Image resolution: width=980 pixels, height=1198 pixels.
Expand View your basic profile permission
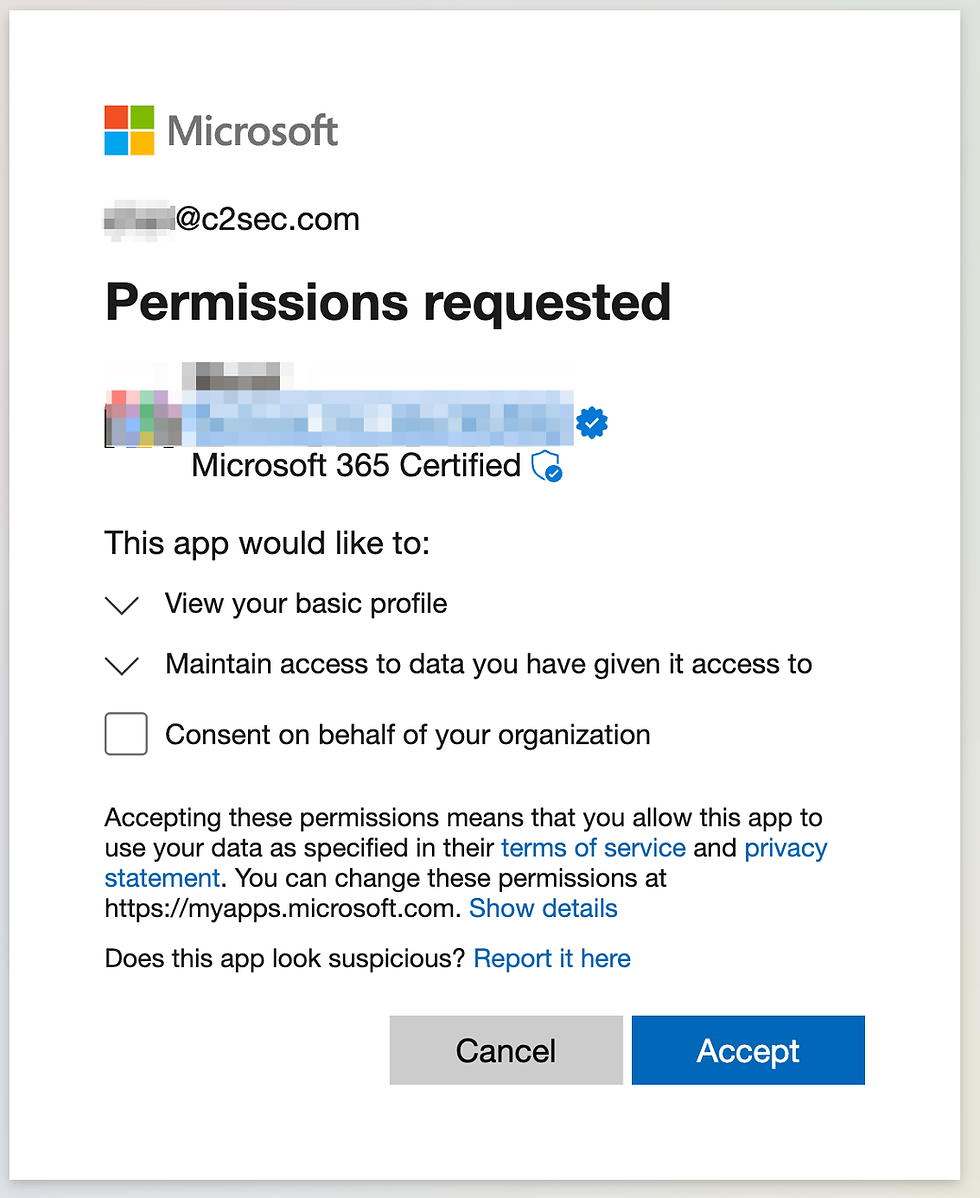[x=122, y=605]
